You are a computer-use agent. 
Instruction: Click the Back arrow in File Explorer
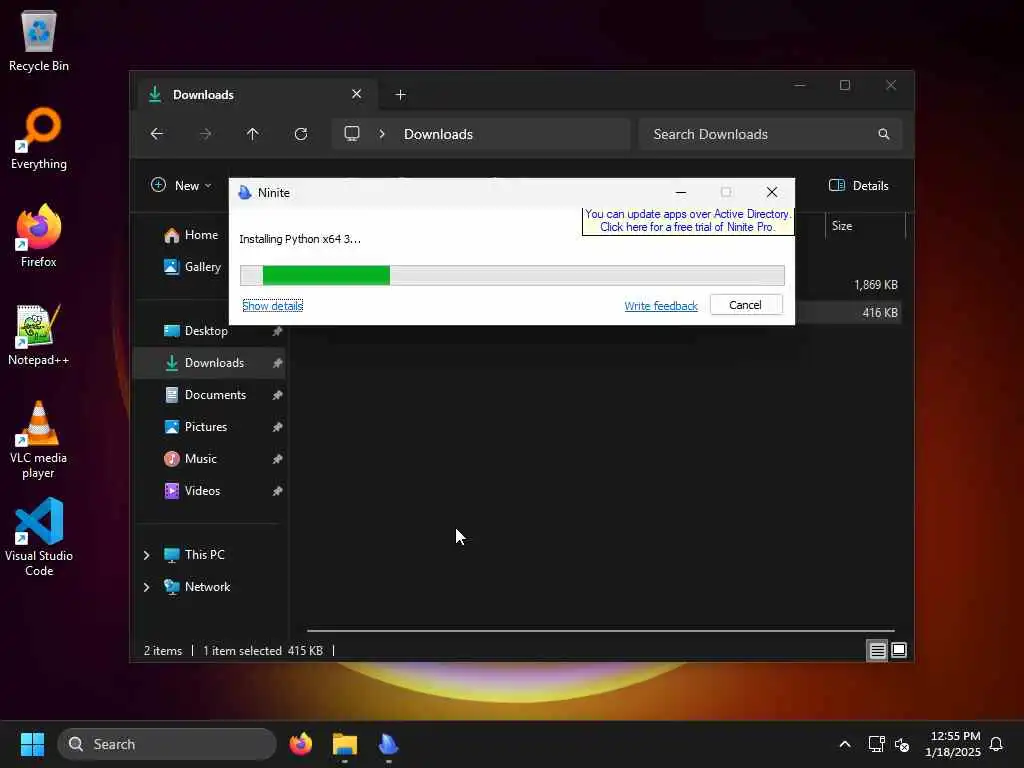(157, 134)
